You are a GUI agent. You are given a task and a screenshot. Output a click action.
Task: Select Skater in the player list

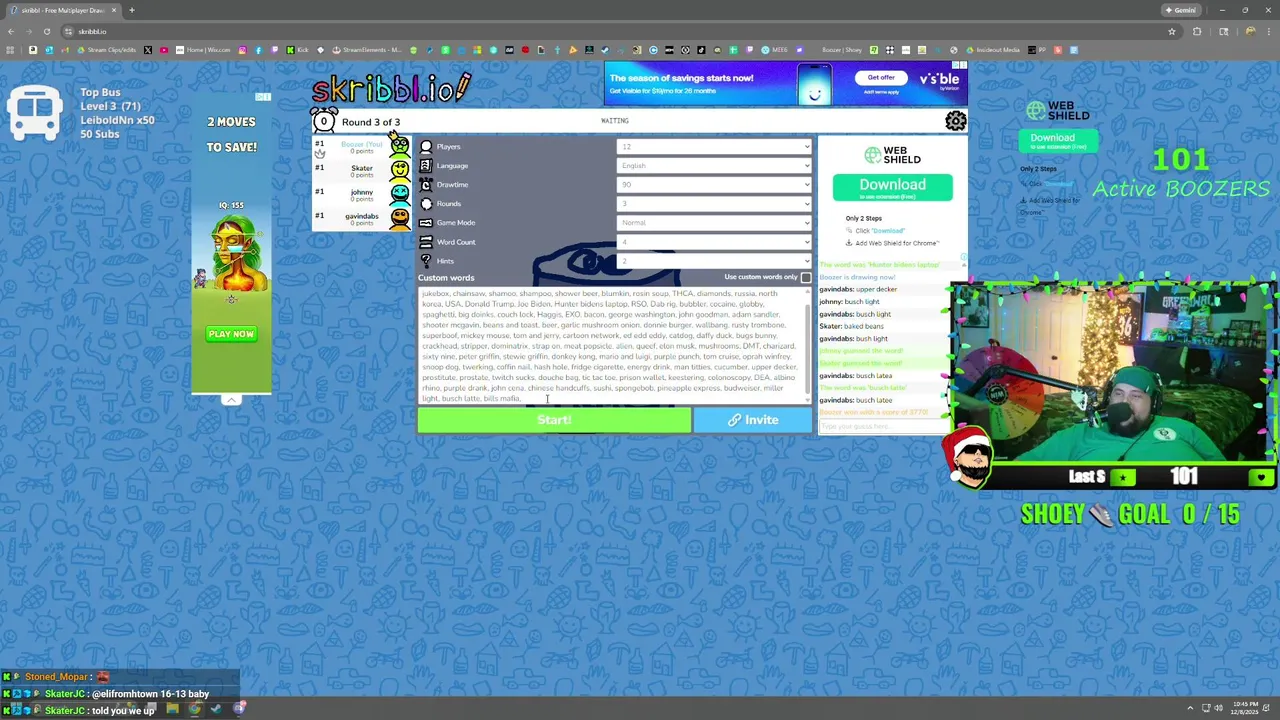tap(362, 170)
